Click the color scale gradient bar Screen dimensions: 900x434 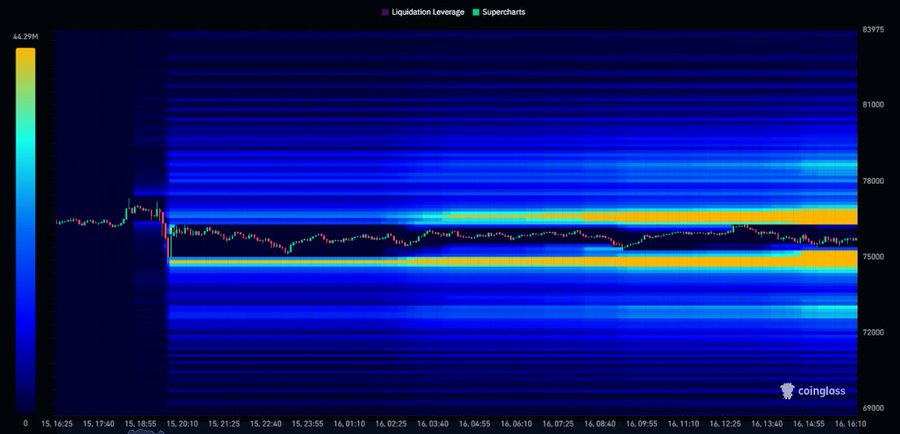click(25, 231)
